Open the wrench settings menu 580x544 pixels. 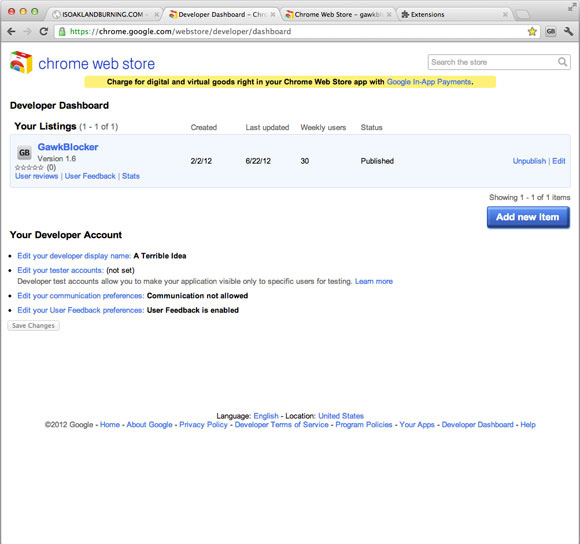click(x=569, y=32)
